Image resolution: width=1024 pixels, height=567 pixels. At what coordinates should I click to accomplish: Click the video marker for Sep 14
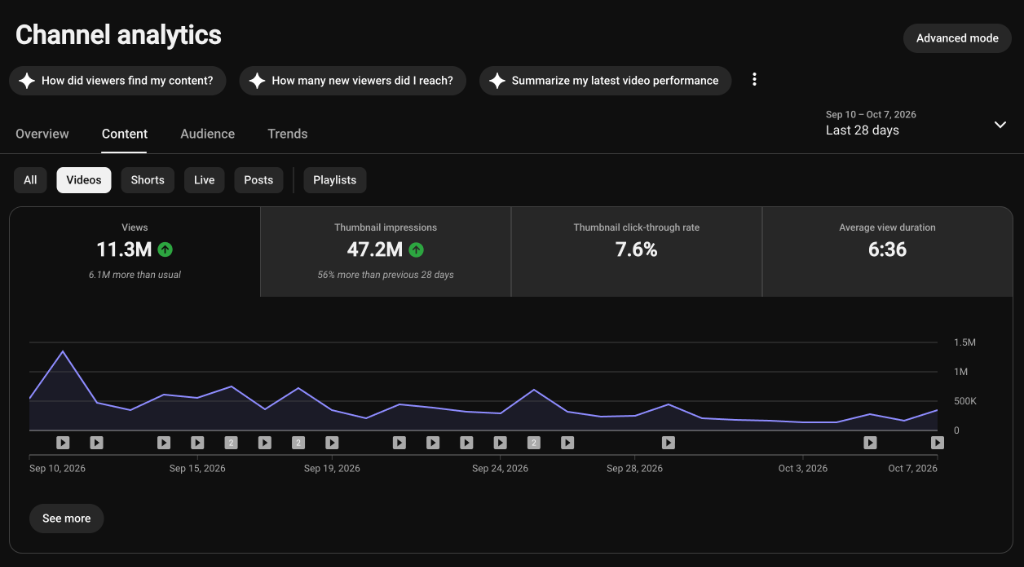click(164, 443)
